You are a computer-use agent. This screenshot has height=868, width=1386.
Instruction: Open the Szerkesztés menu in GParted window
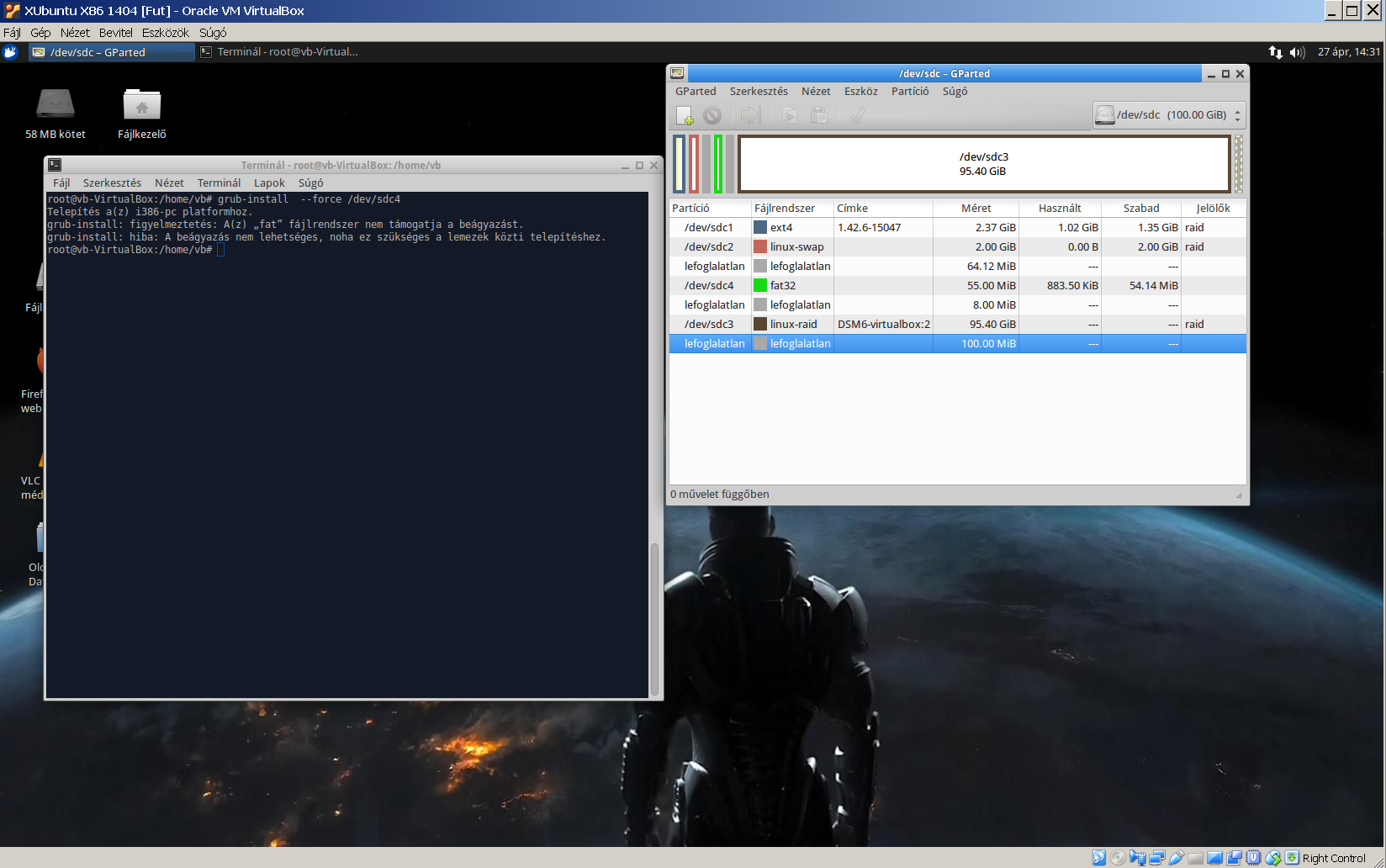759,92
